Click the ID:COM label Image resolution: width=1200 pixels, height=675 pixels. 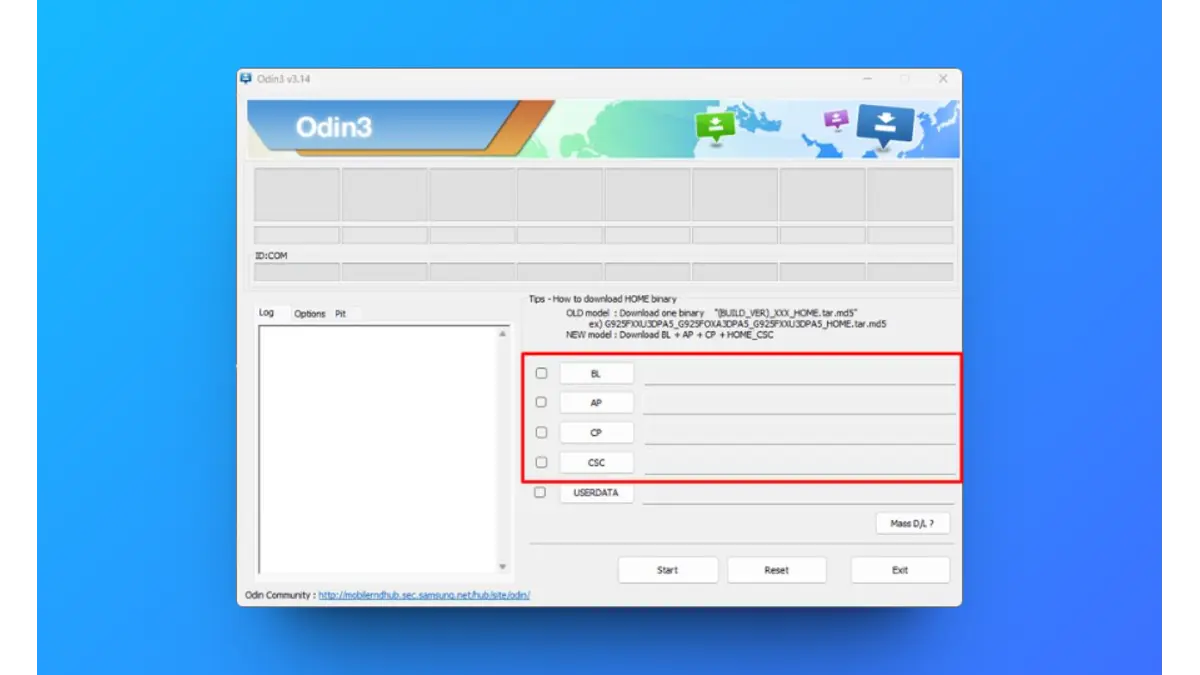[271, 256]
